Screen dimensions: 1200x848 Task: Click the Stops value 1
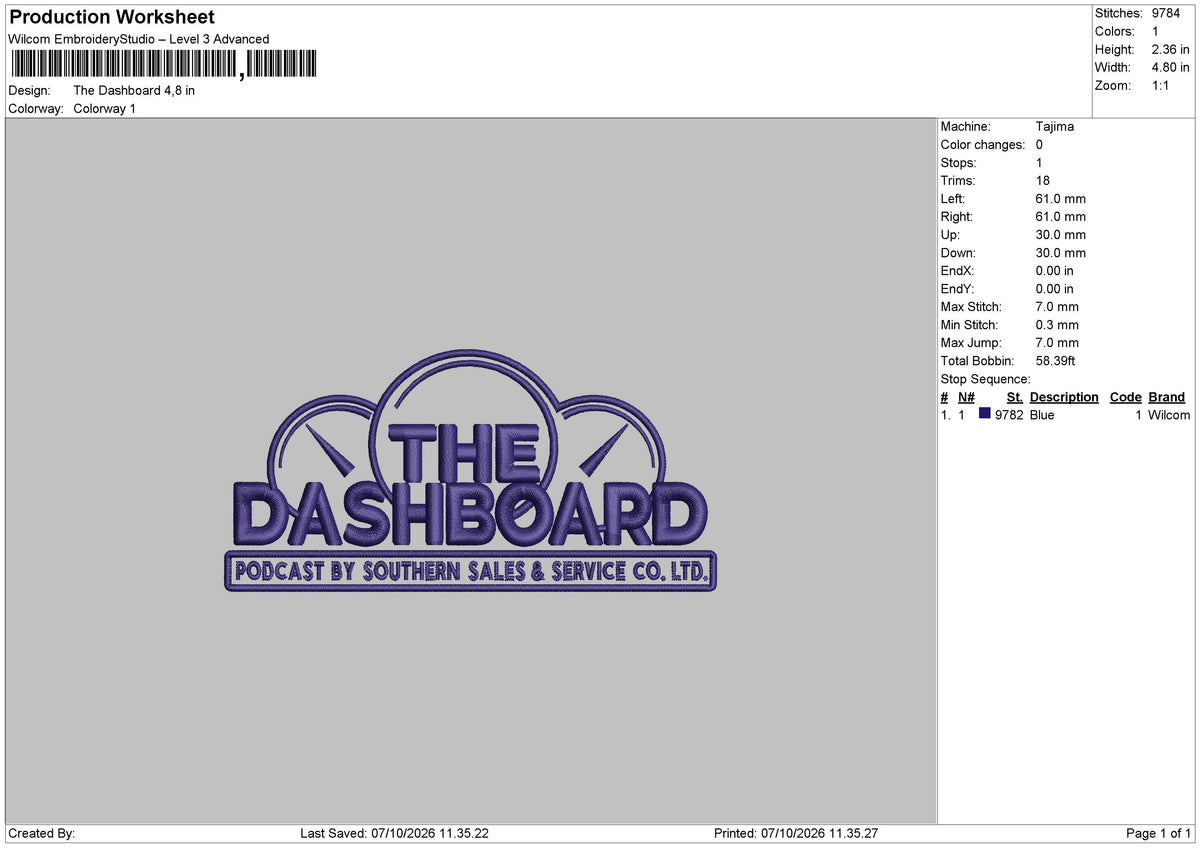(x=1039, y=162)
